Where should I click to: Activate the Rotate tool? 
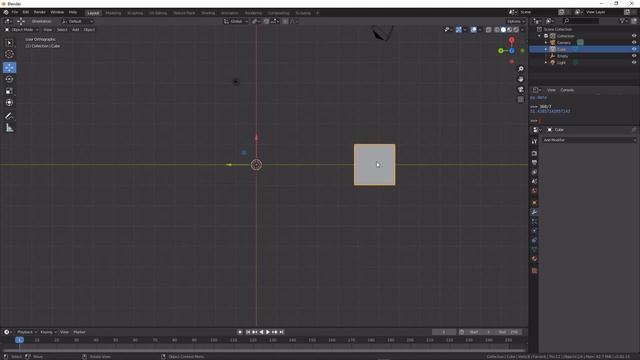coord(9,79)
